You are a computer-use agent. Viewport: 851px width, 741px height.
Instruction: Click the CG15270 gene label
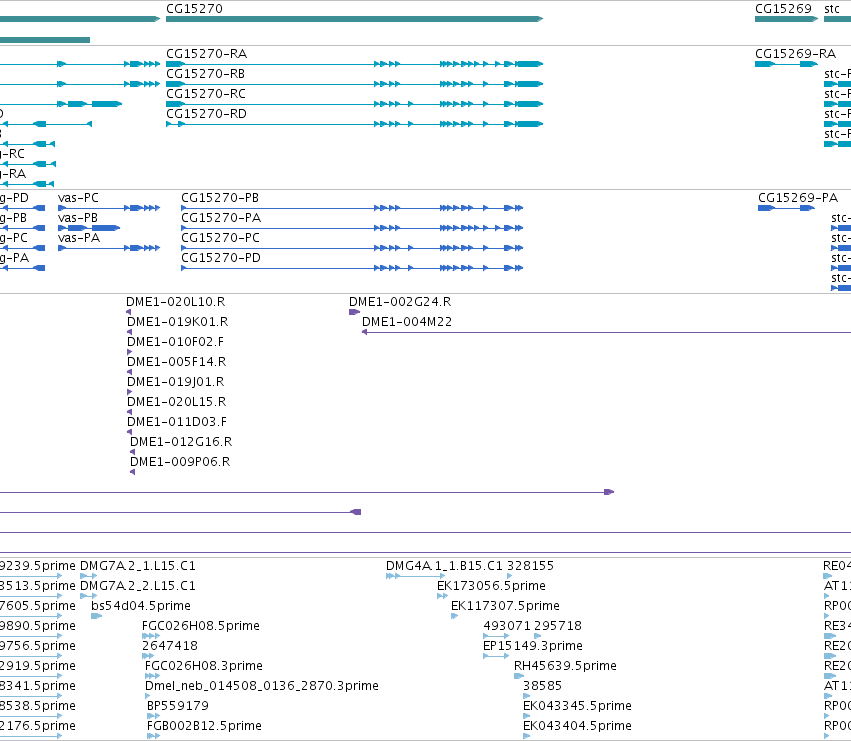pyautogui.click(x=194, y=9)
